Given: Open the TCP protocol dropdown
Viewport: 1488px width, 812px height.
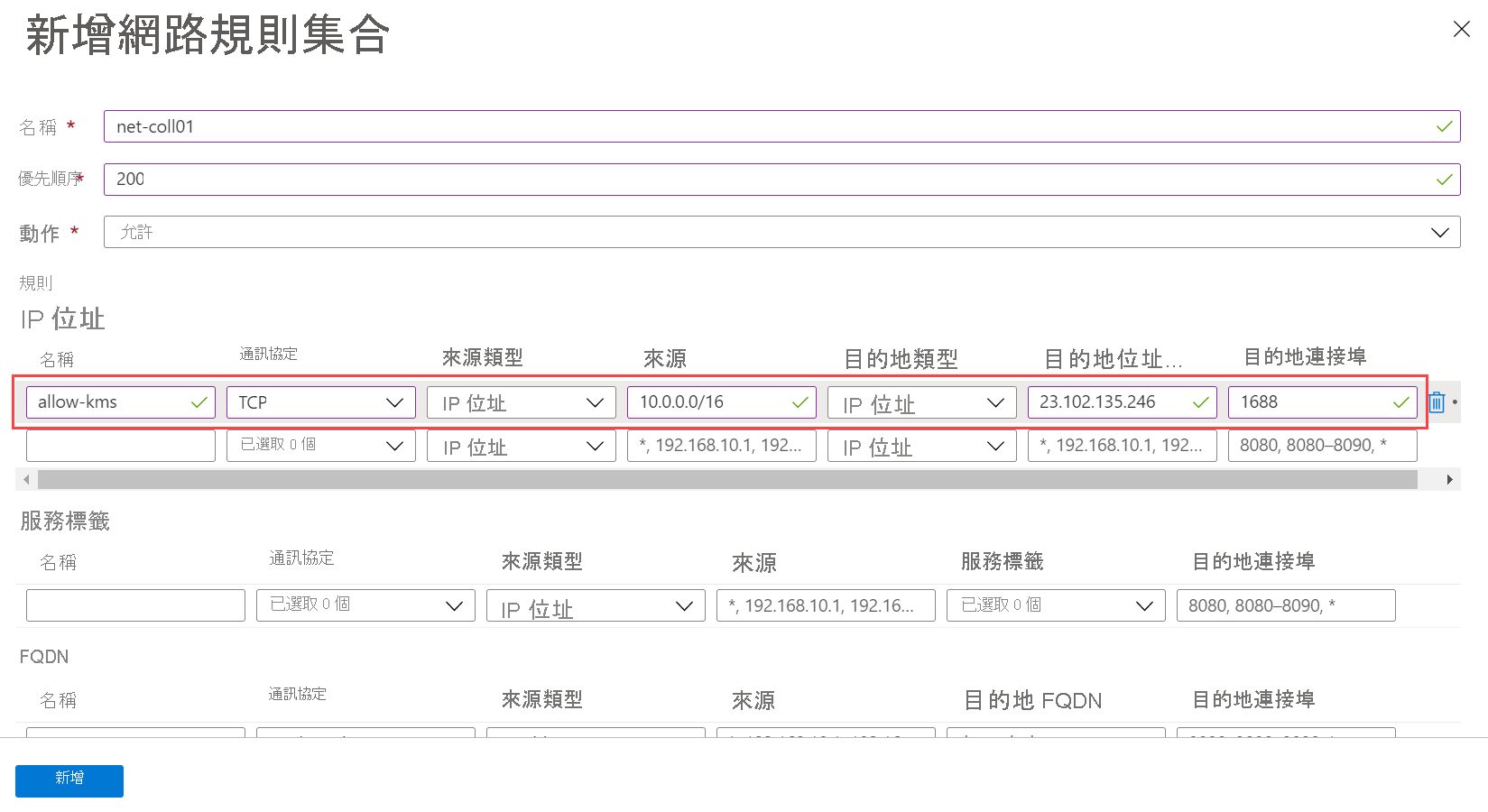Looking at the screenshot, I should [321, 402].
